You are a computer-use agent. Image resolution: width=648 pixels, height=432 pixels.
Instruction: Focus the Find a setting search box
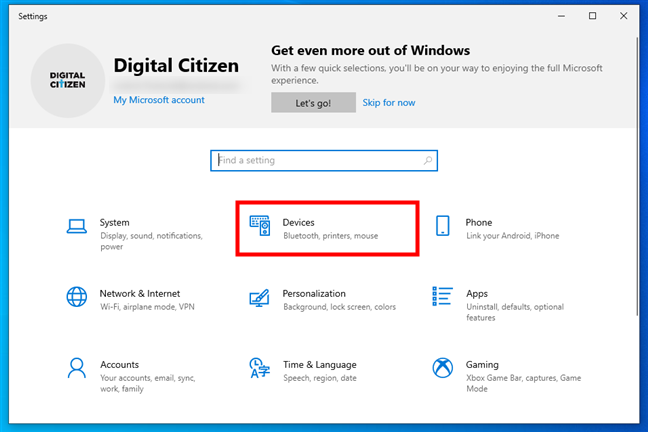coord(324,160)
